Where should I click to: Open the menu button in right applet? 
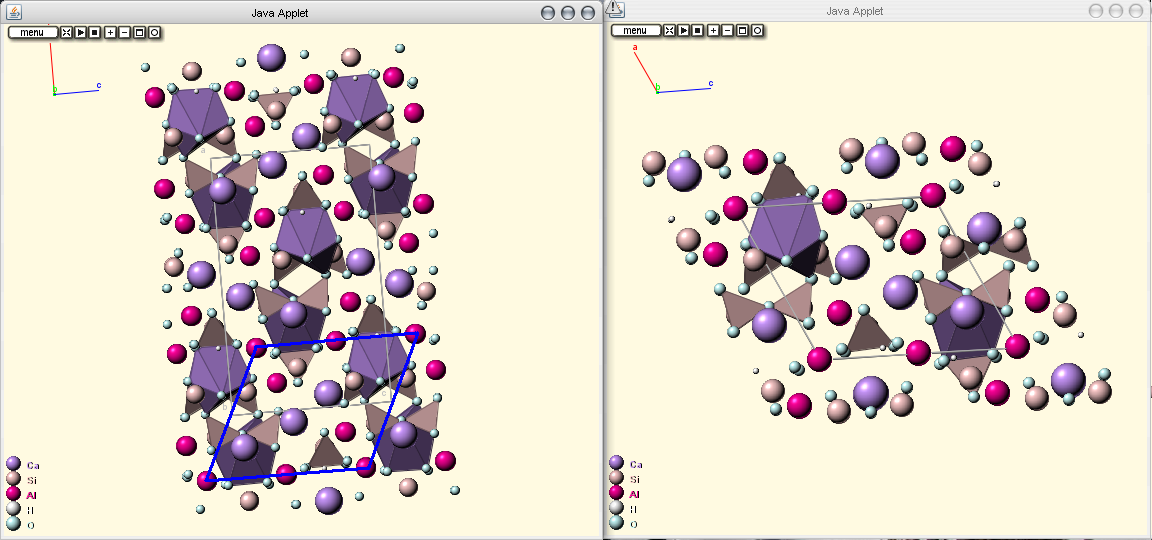pyautogui.click(x=636, y=30)
